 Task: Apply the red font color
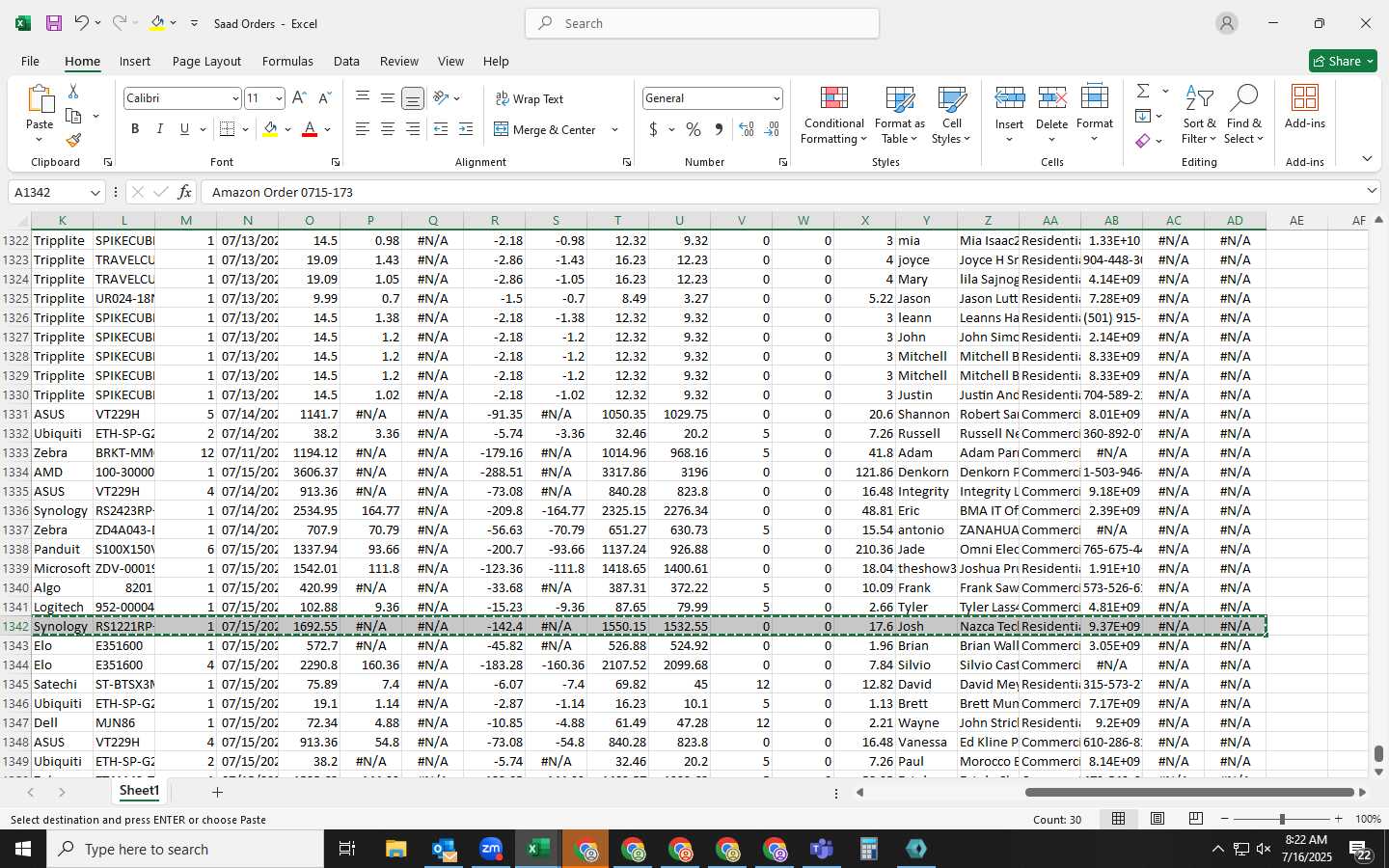click(310, 129)
